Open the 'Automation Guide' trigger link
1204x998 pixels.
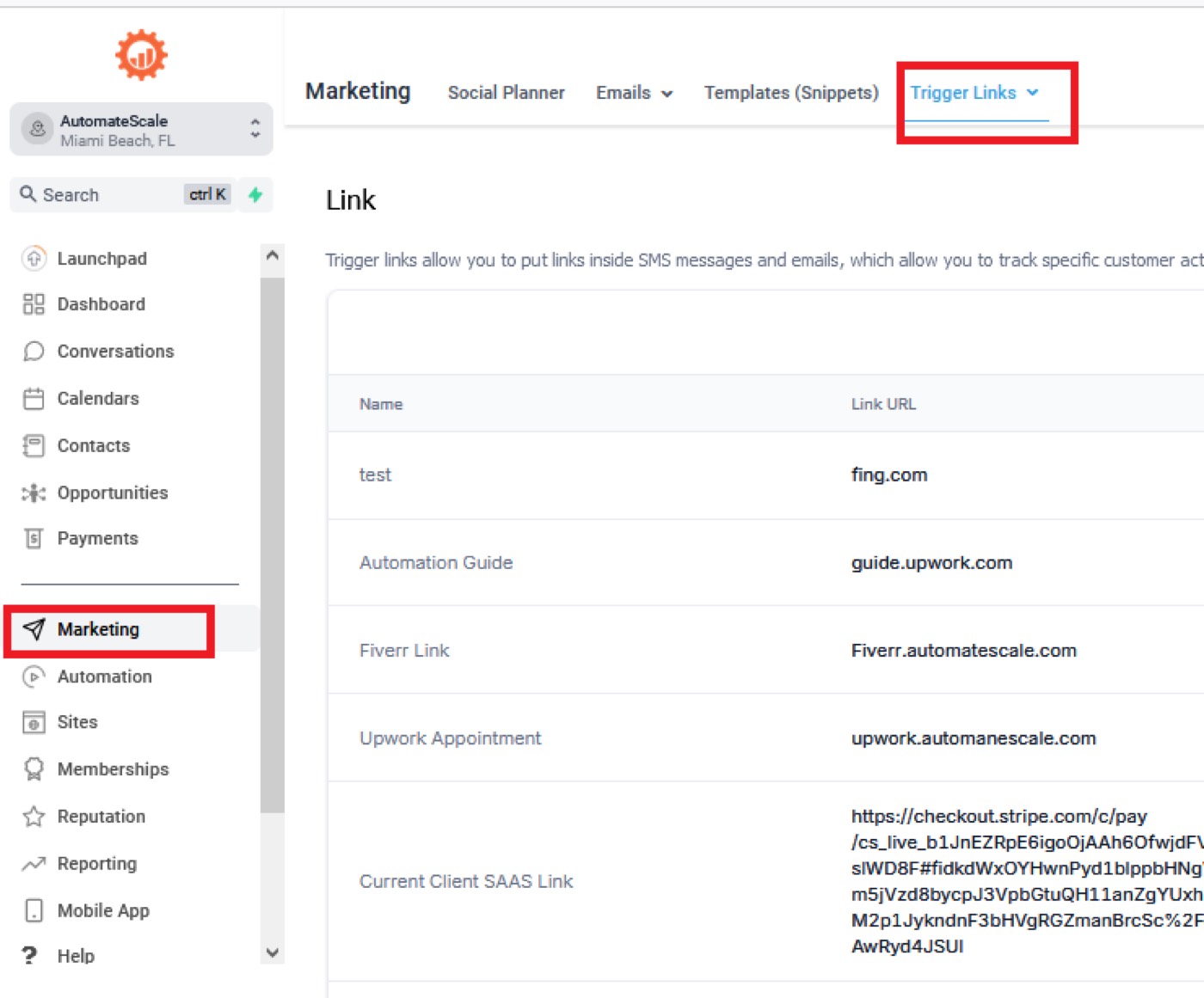(436, 562)
